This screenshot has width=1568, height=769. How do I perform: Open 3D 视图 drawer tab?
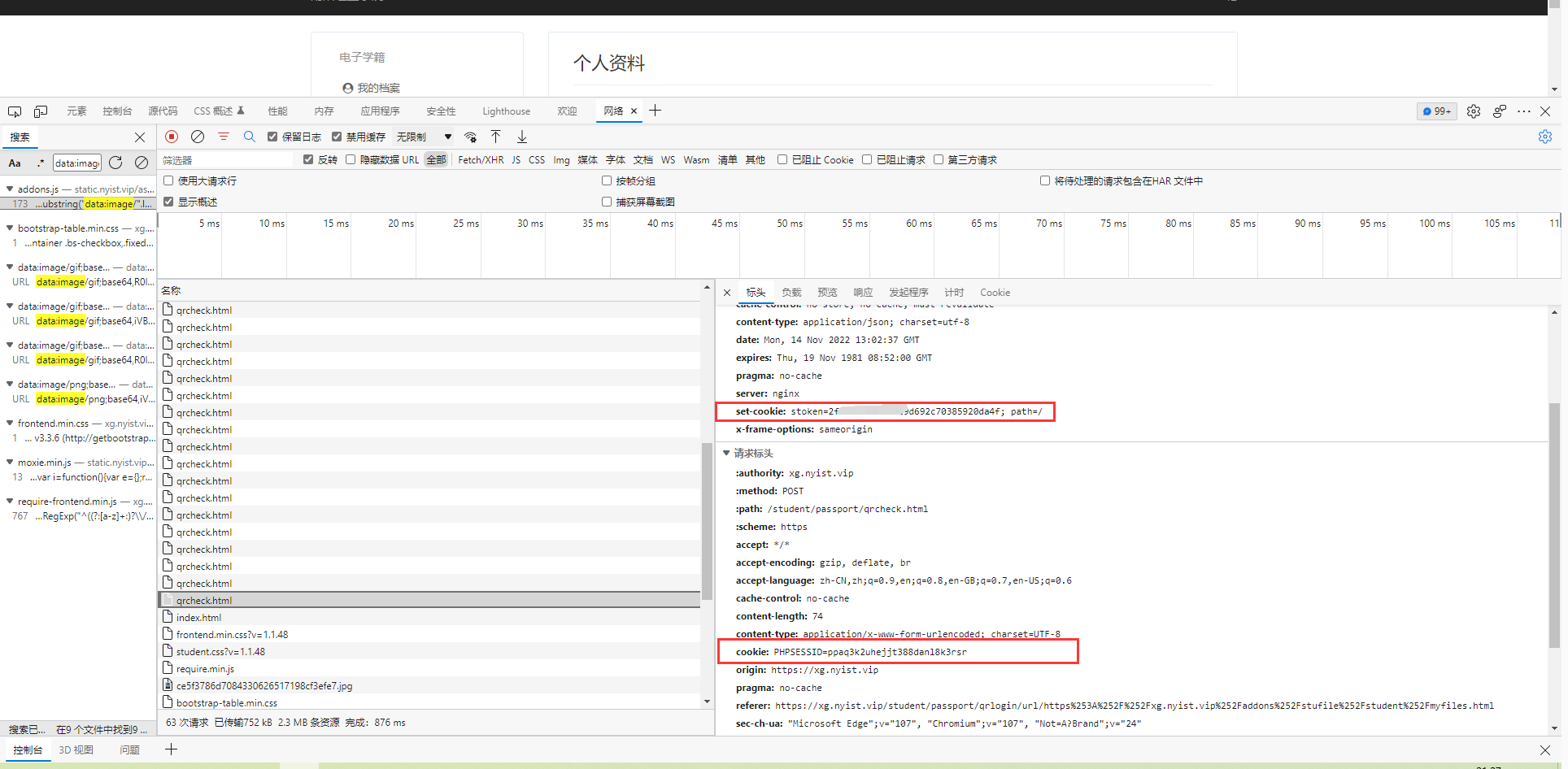coord(76,750)
